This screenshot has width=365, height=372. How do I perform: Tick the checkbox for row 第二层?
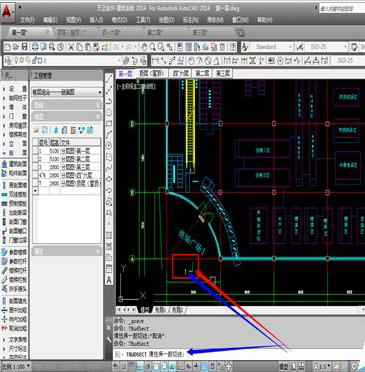coord(35,159)
